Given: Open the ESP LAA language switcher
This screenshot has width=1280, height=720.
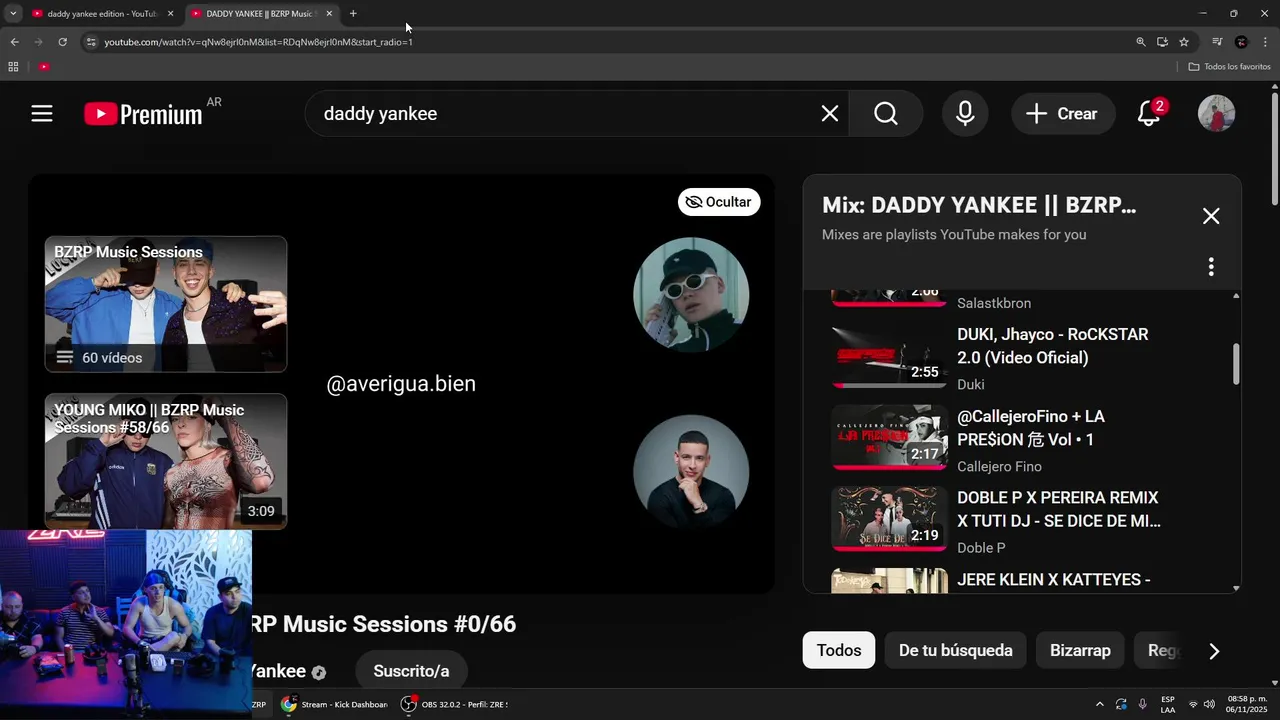Looking at the screenshot, I should coord(1168,705).
